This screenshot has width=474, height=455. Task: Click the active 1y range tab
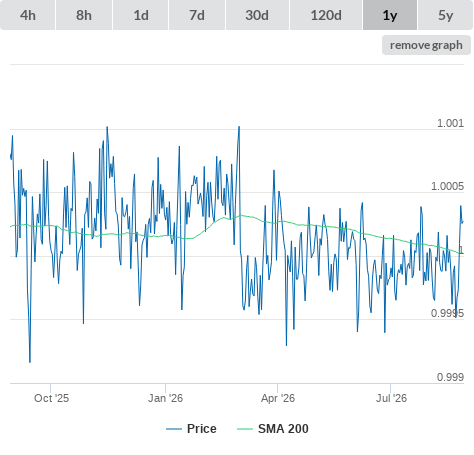pyautogui.click(x=390, y=15)
